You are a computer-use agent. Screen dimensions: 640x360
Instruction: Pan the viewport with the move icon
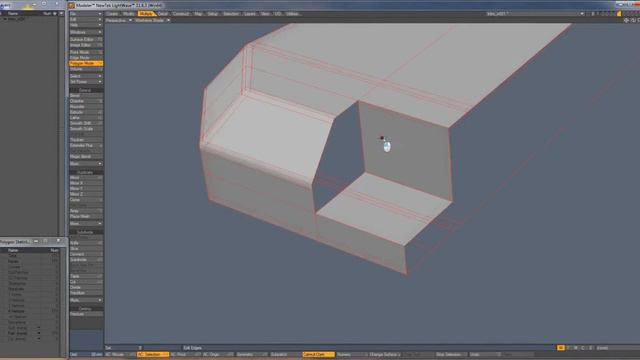point(626,20)
